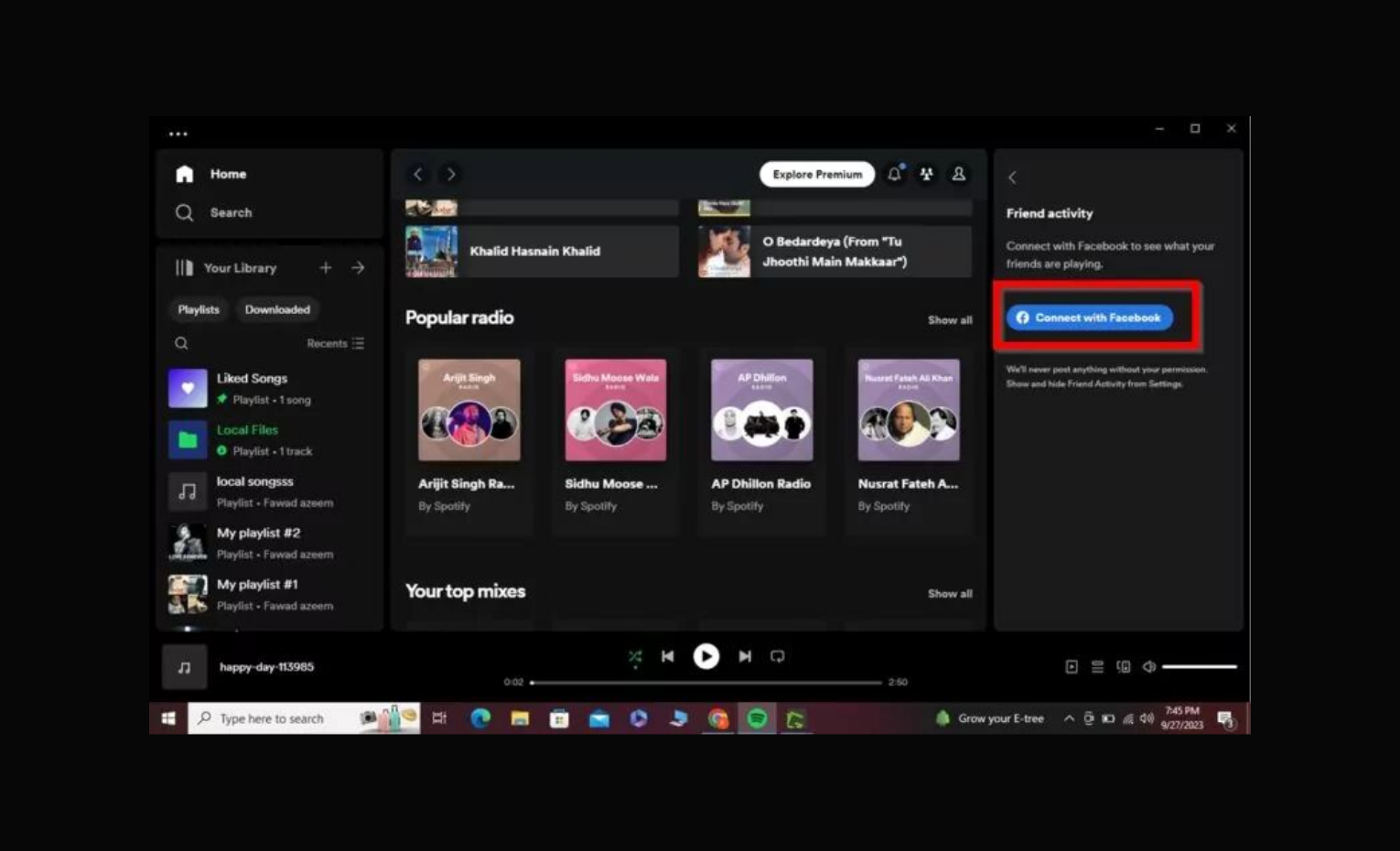Open My playlist #1
Image resolution: width=1400 pixels, height=851 pixels.
[270, 594]
